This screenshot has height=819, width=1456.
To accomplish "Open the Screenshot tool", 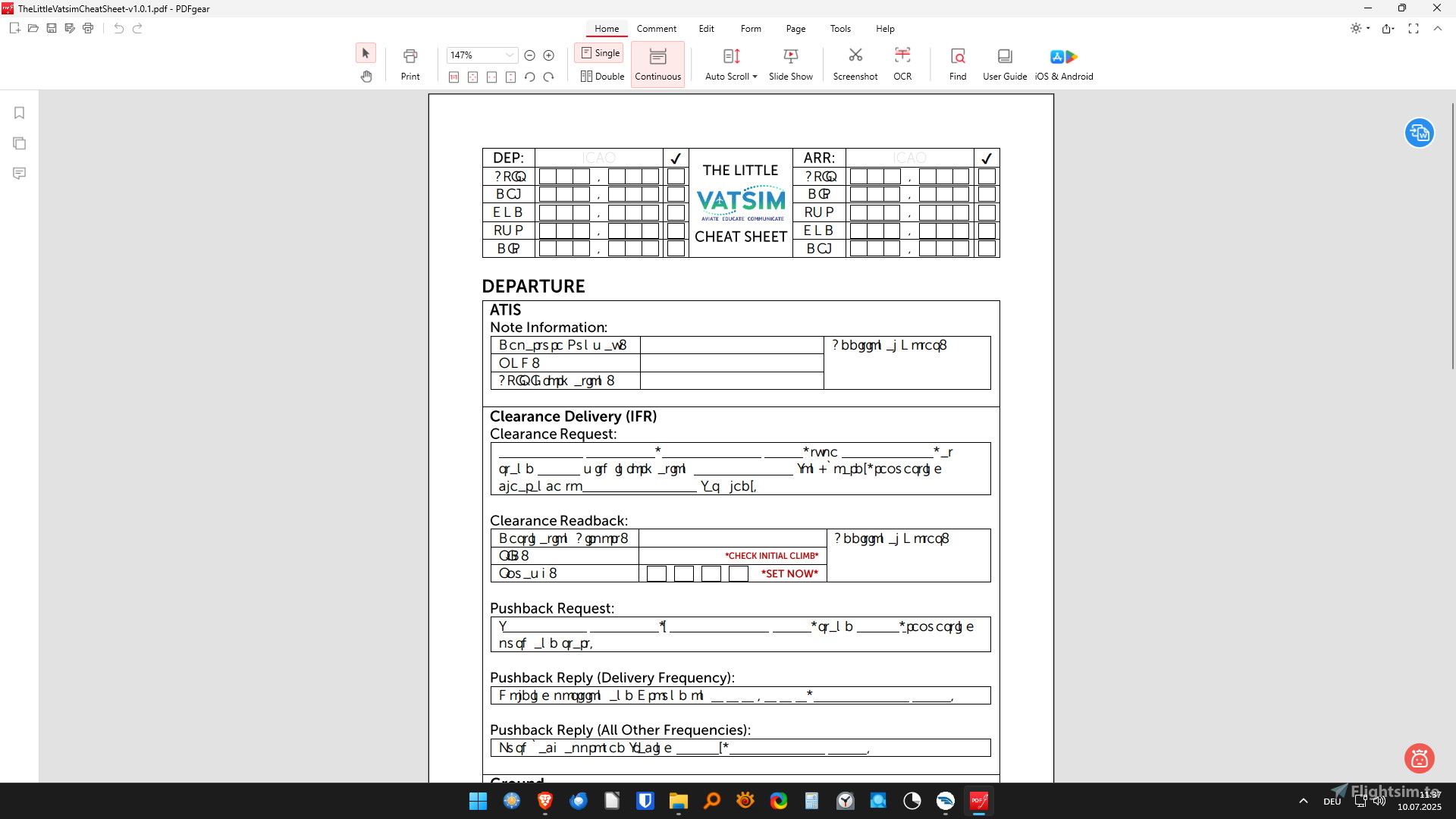I will pyautogui.click(x=855, y=64).
